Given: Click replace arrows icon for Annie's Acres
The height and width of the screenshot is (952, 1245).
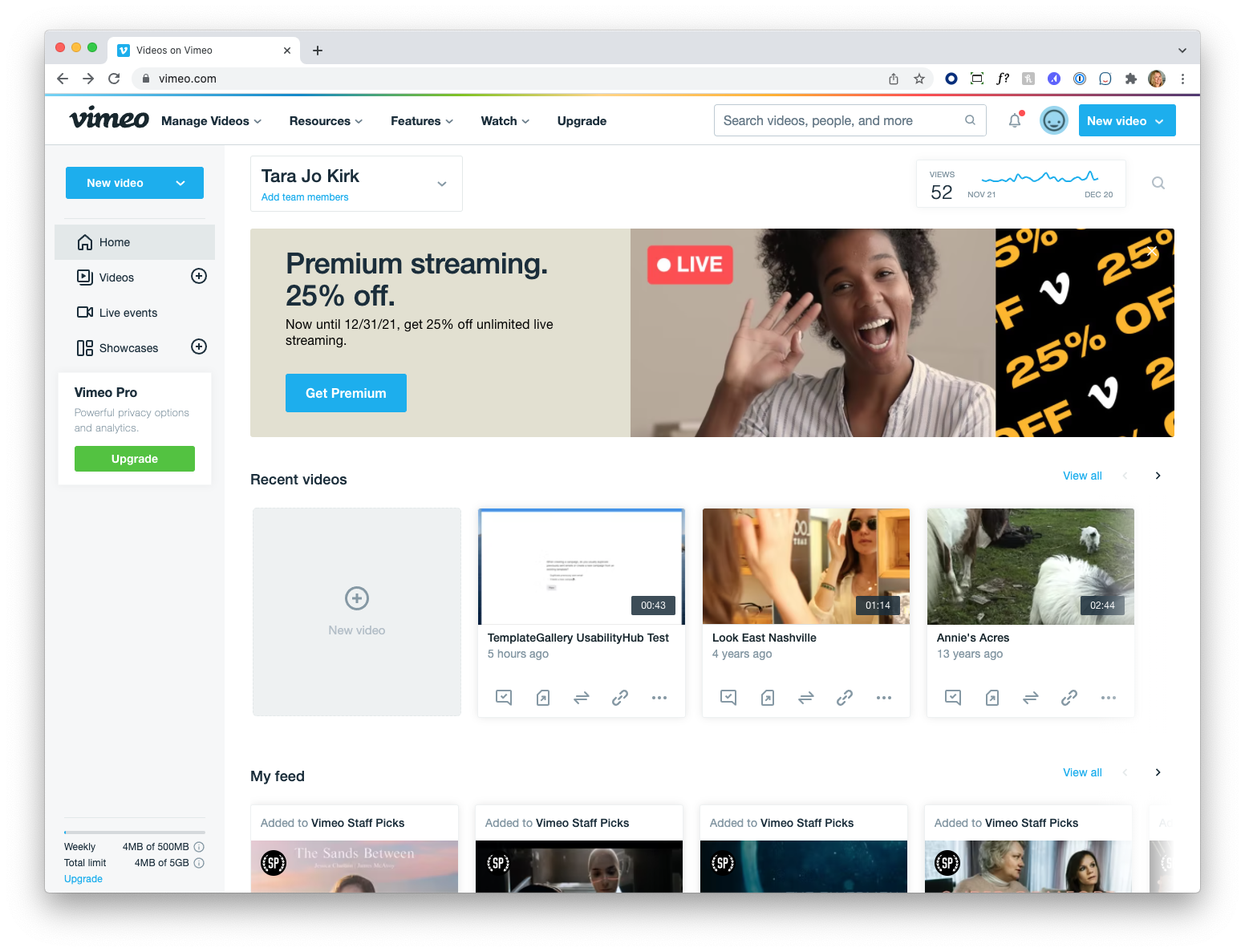Looking at the screenshot, I should [1031, 698].
